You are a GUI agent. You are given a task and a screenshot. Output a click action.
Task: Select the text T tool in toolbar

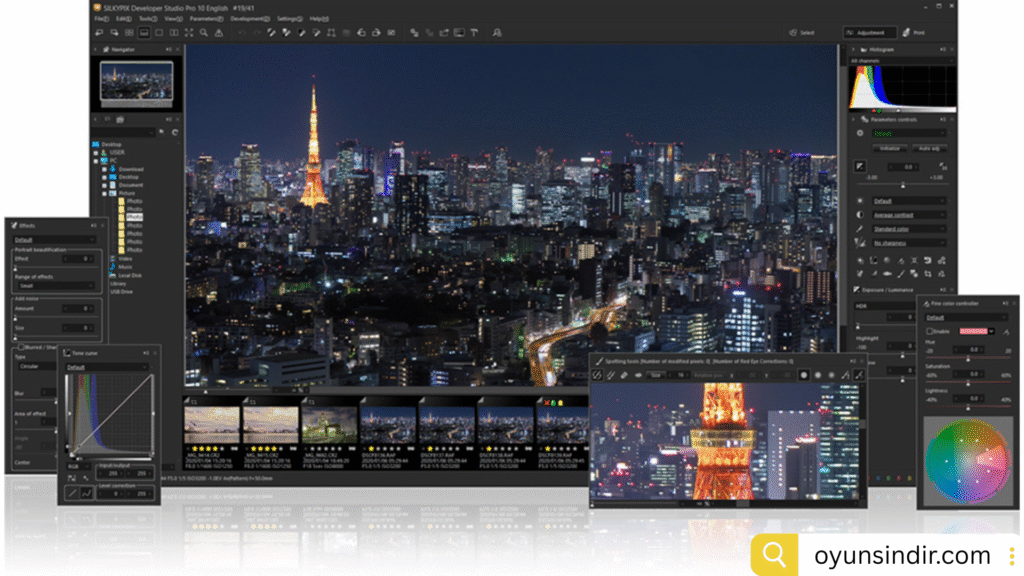(x=474, y=33)
